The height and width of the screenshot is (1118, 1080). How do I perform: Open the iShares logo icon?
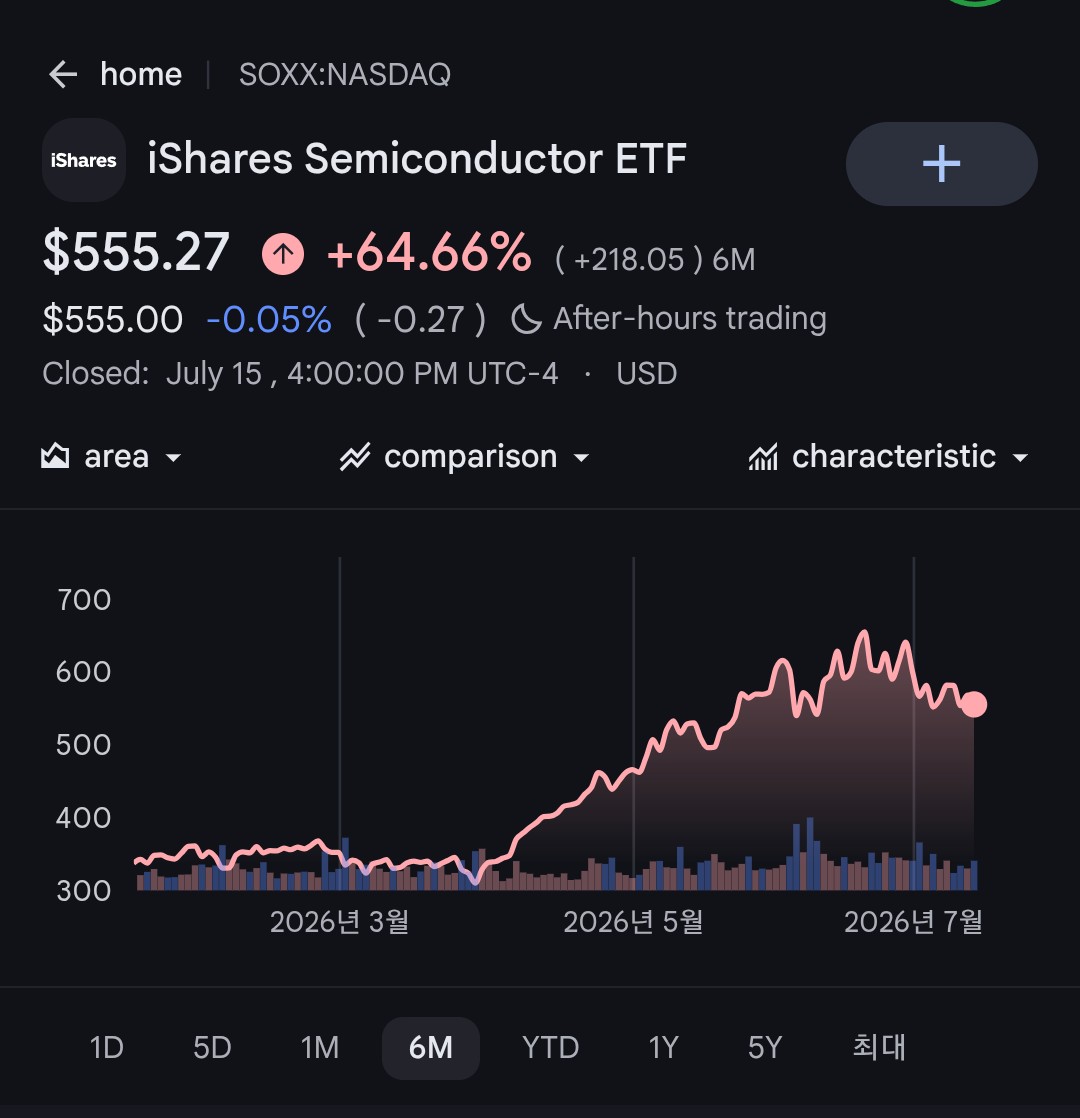click(84, 160)
